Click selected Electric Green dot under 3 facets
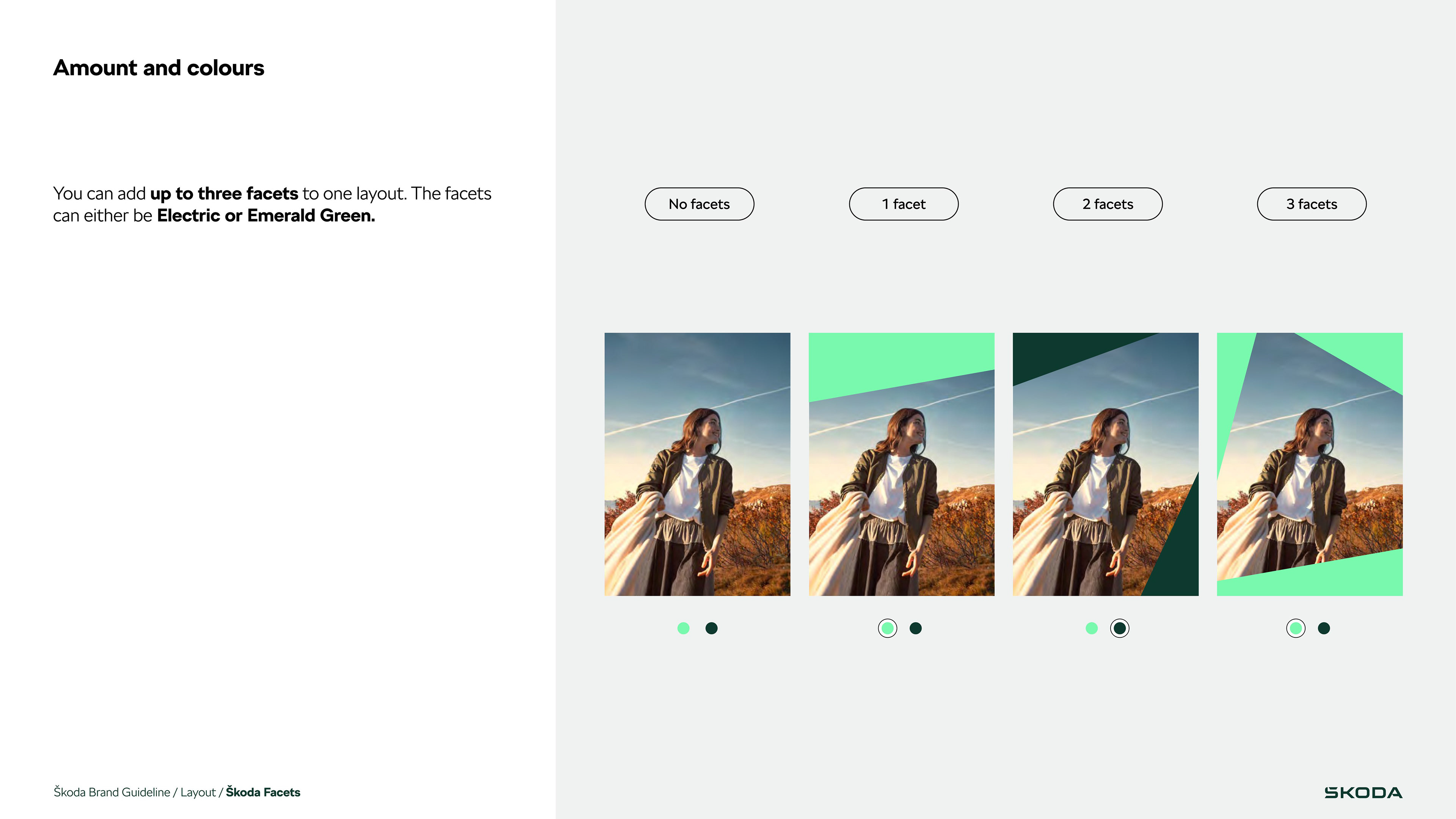 point(1296,628)
